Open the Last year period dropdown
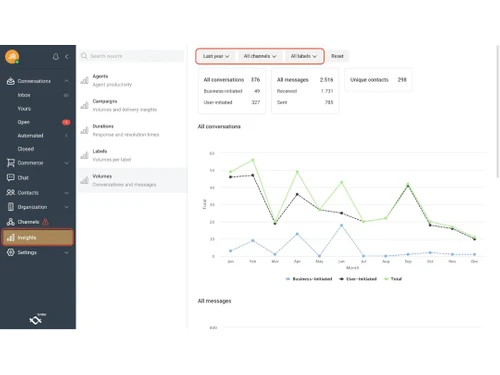 coord(216,56)
